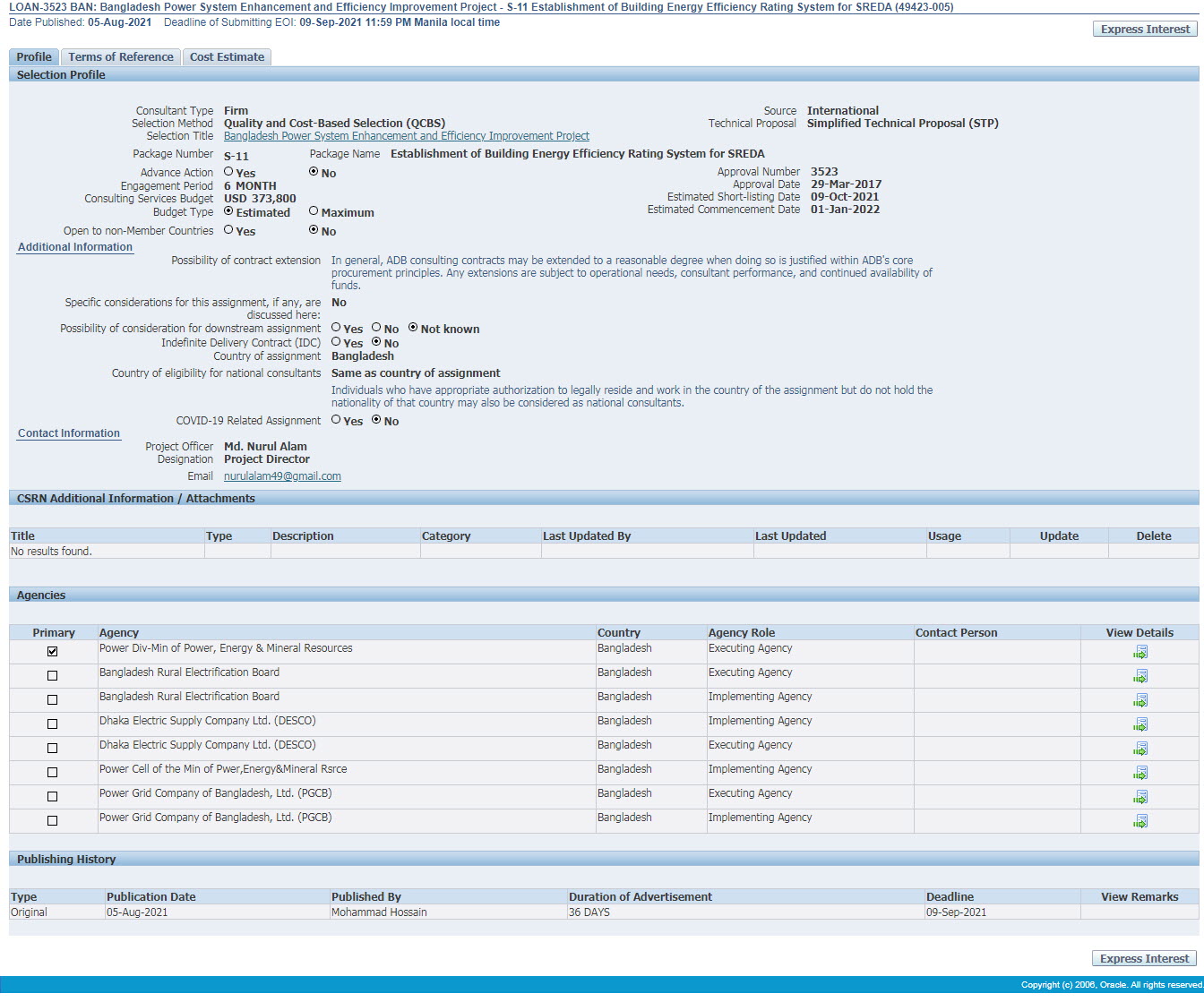The image size is (1204, 1002).
Task: Select No for Advance Action
Action: (x=314, y=172)
